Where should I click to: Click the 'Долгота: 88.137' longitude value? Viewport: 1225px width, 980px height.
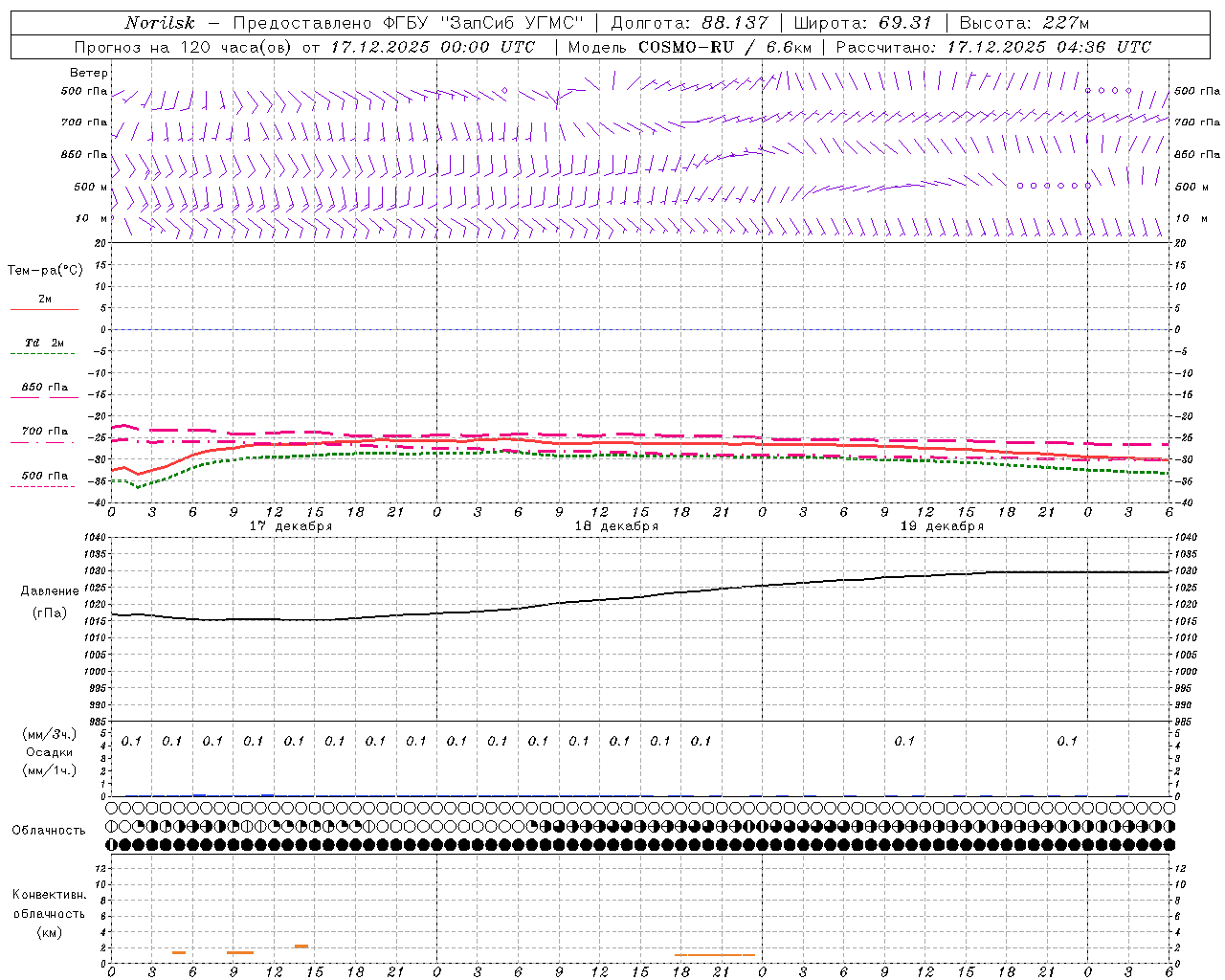coord(689,23)
